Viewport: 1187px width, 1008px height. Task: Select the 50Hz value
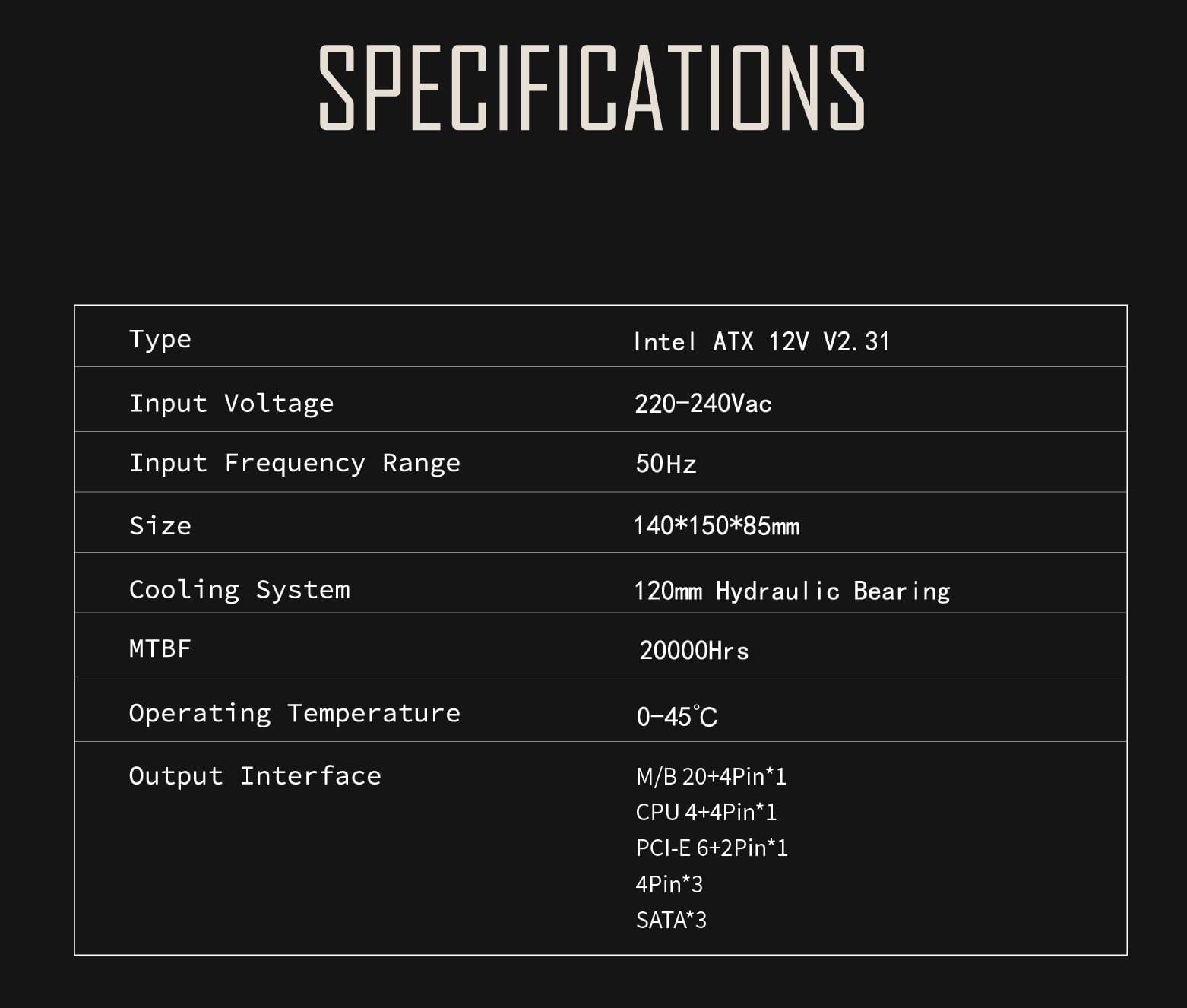point(666,464)
